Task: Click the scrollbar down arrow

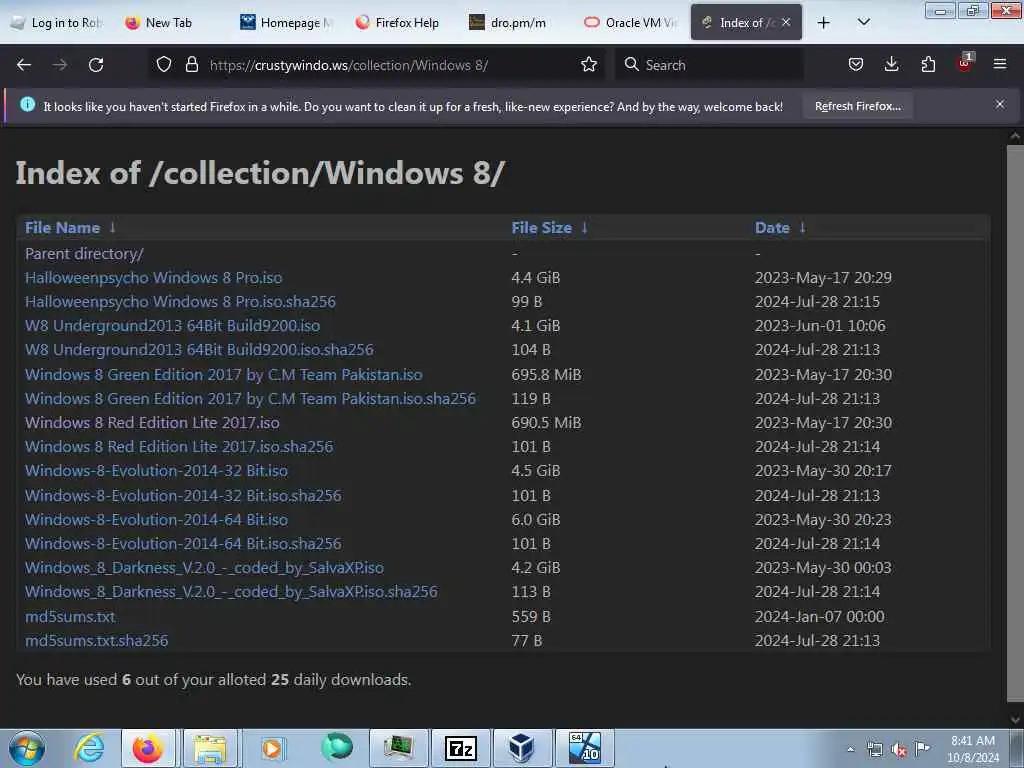Action: pyautogui.click(x=1015, y=719)
